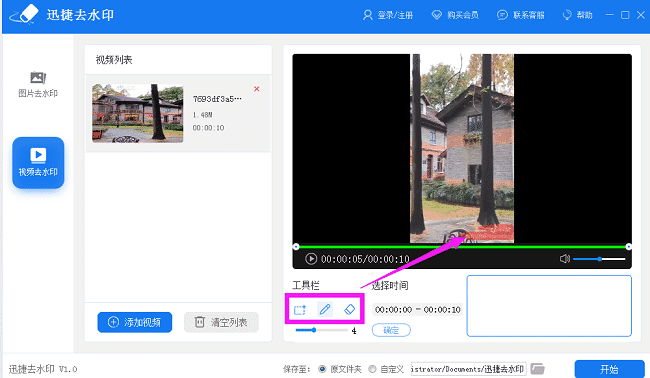650x378 pixels.
Task: Click the 开始 start button
Action: pos(609,369)
